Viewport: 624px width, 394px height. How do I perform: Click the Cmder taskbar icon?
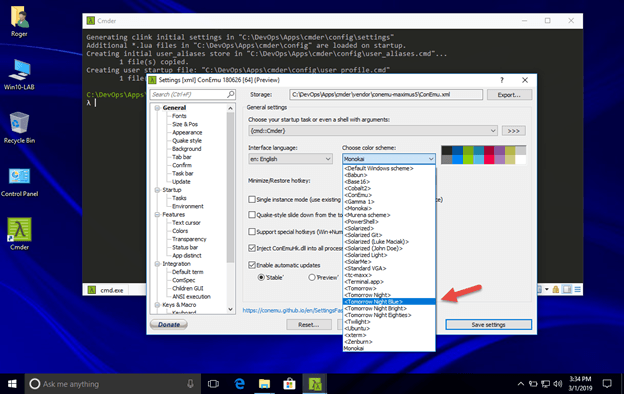point(315,384)
